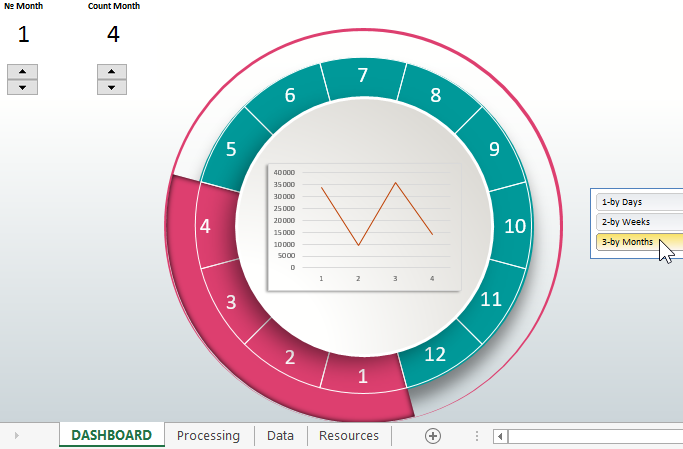Screen dimensions: 683x449
Task: Click the add new sheet plus icon
Action: click(433, 436)
